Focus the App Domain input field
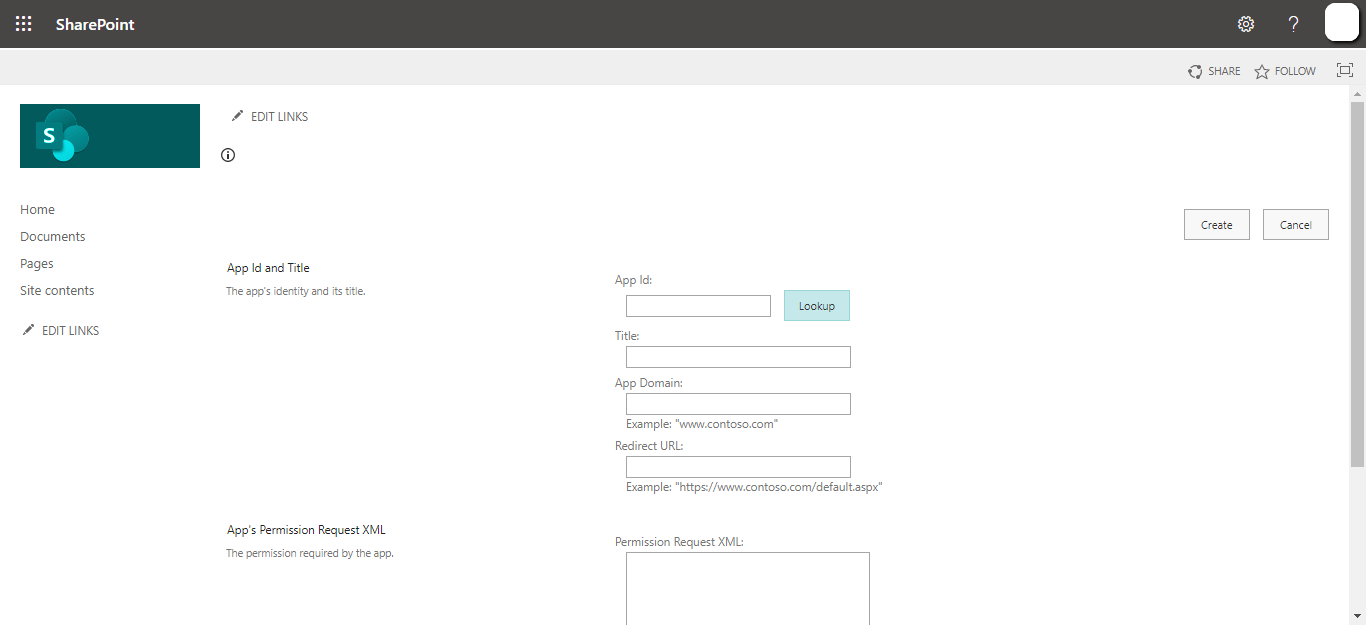This screenshot has width=1366, height=625. [x=738, y=404]
